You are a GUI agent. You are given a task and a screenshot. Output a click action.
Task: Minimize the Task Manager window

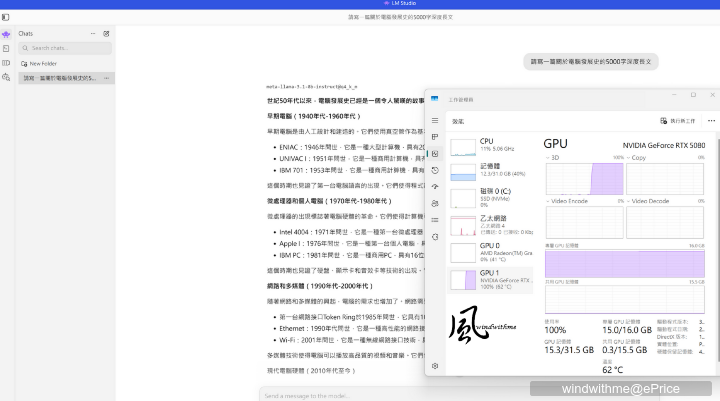click(x=674, y=95)
